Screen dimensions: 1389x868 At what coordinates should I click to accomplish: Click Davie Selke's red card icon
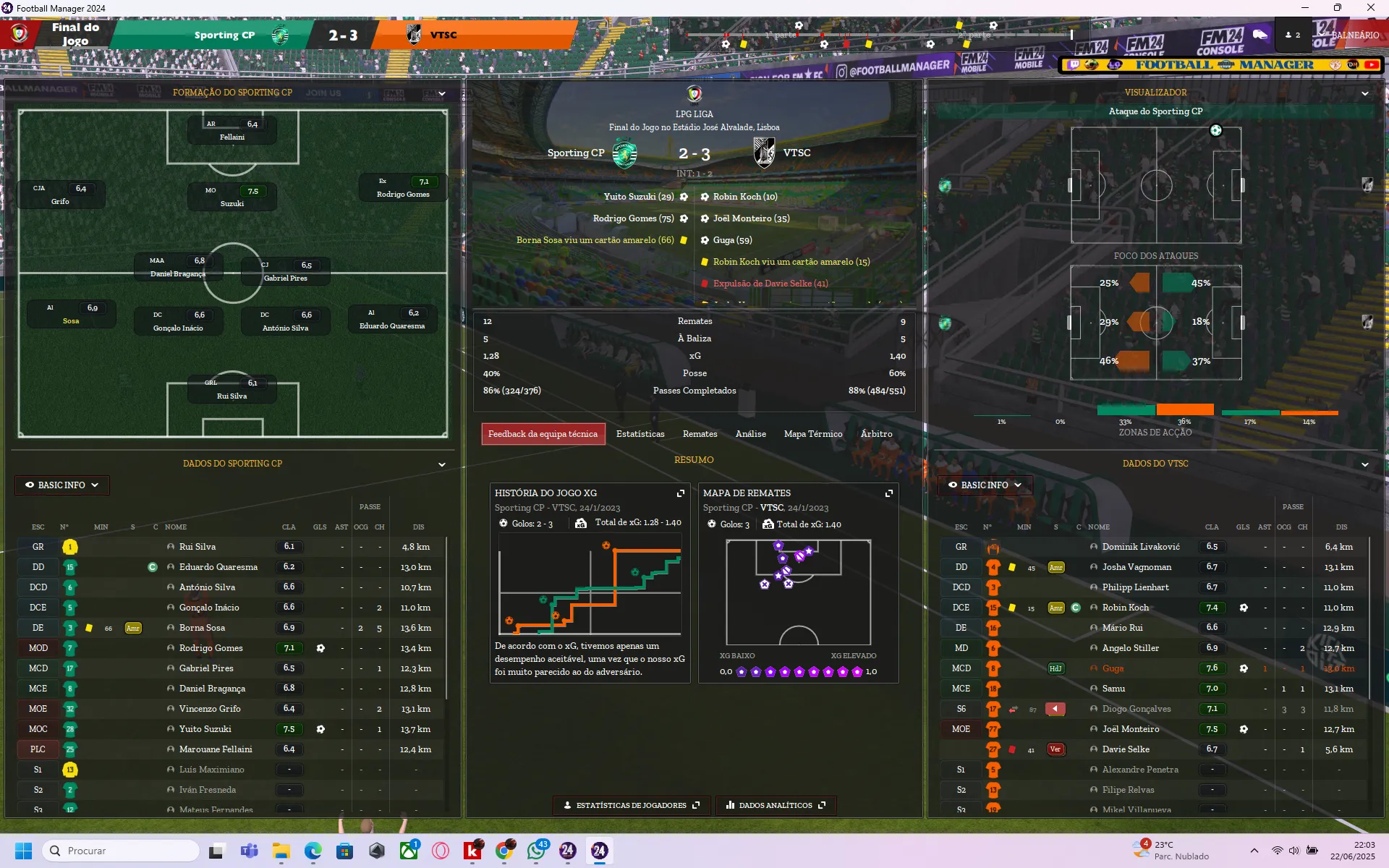(x=1012, y=749)
